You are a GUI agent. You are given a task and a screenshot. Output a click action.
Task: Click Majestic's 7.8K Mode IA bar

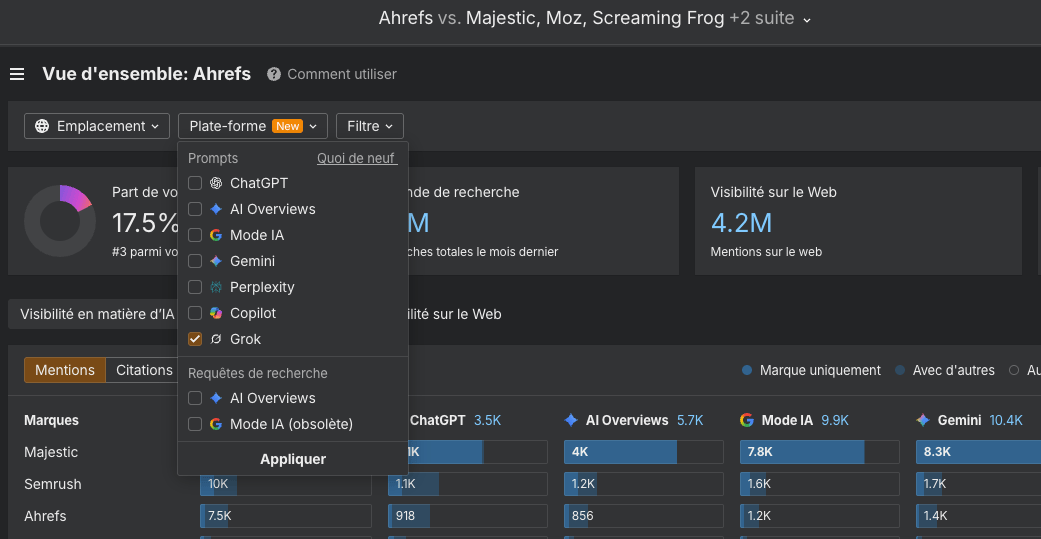(820, 452)
